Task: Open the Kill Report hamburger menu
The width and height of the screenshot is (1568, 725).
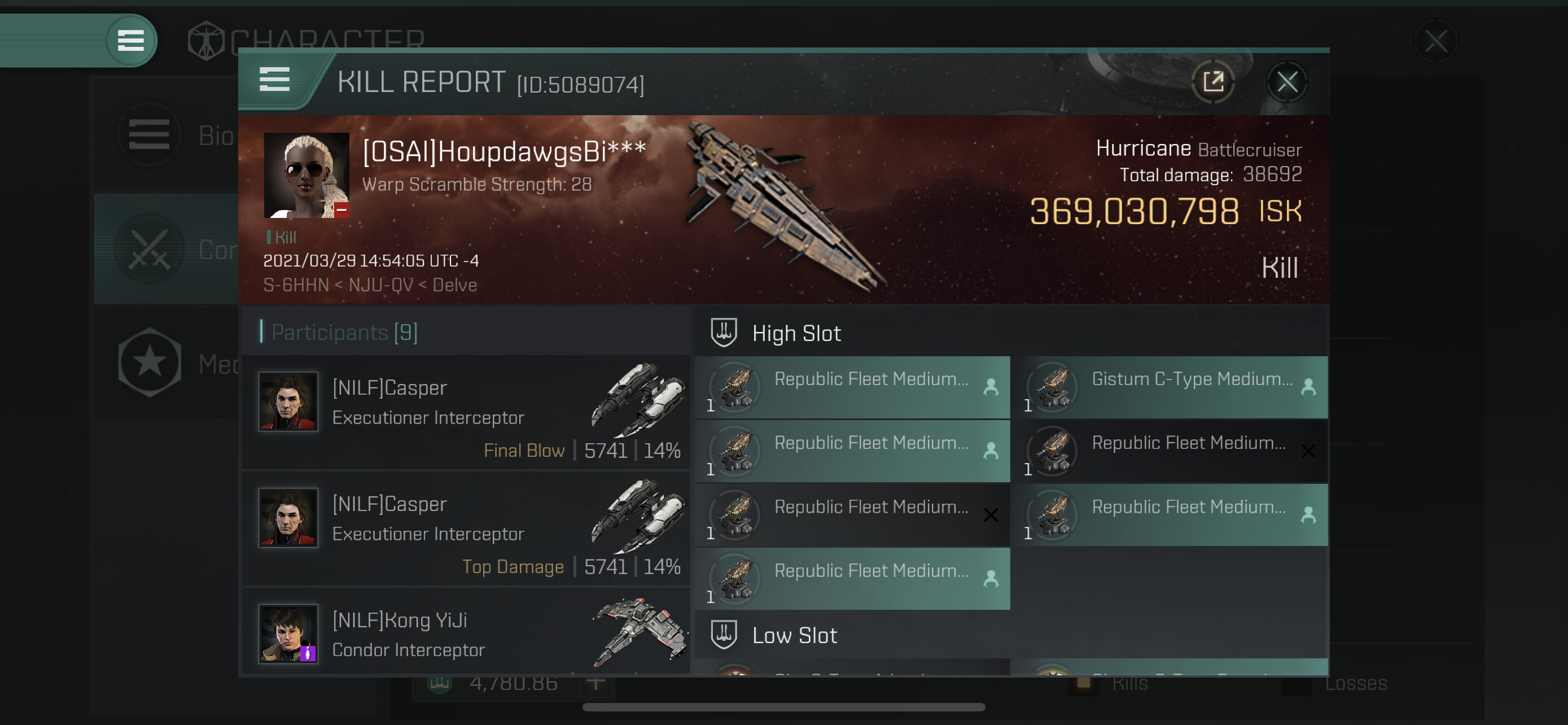Action: pos(274,80)
